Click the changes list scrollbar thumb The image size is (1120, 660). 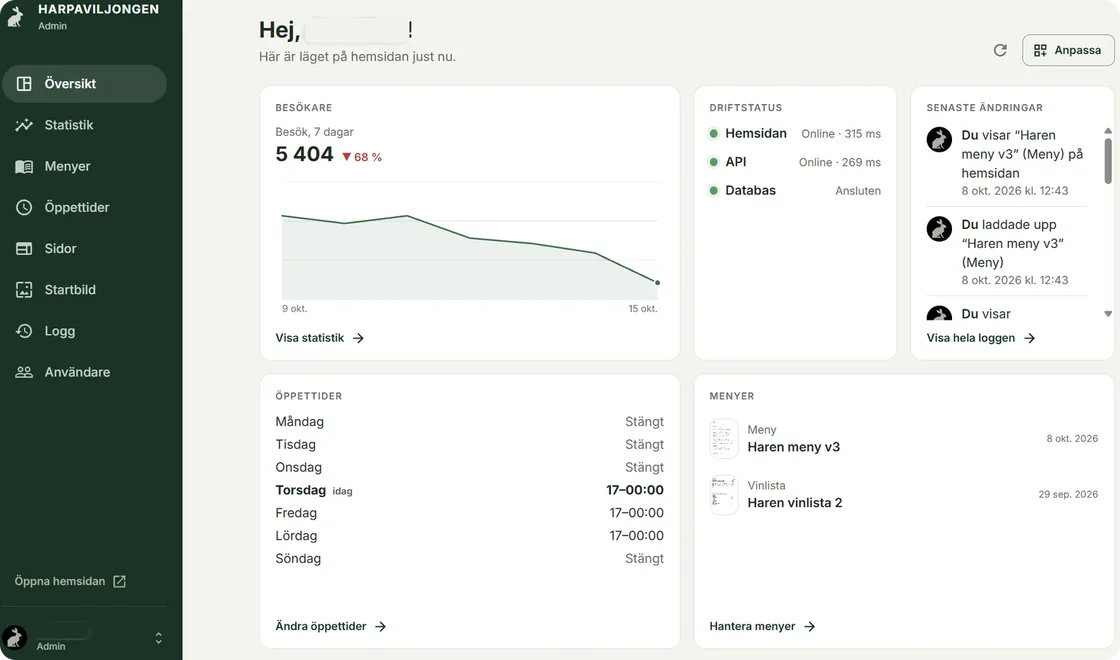tap(1108, 161)
